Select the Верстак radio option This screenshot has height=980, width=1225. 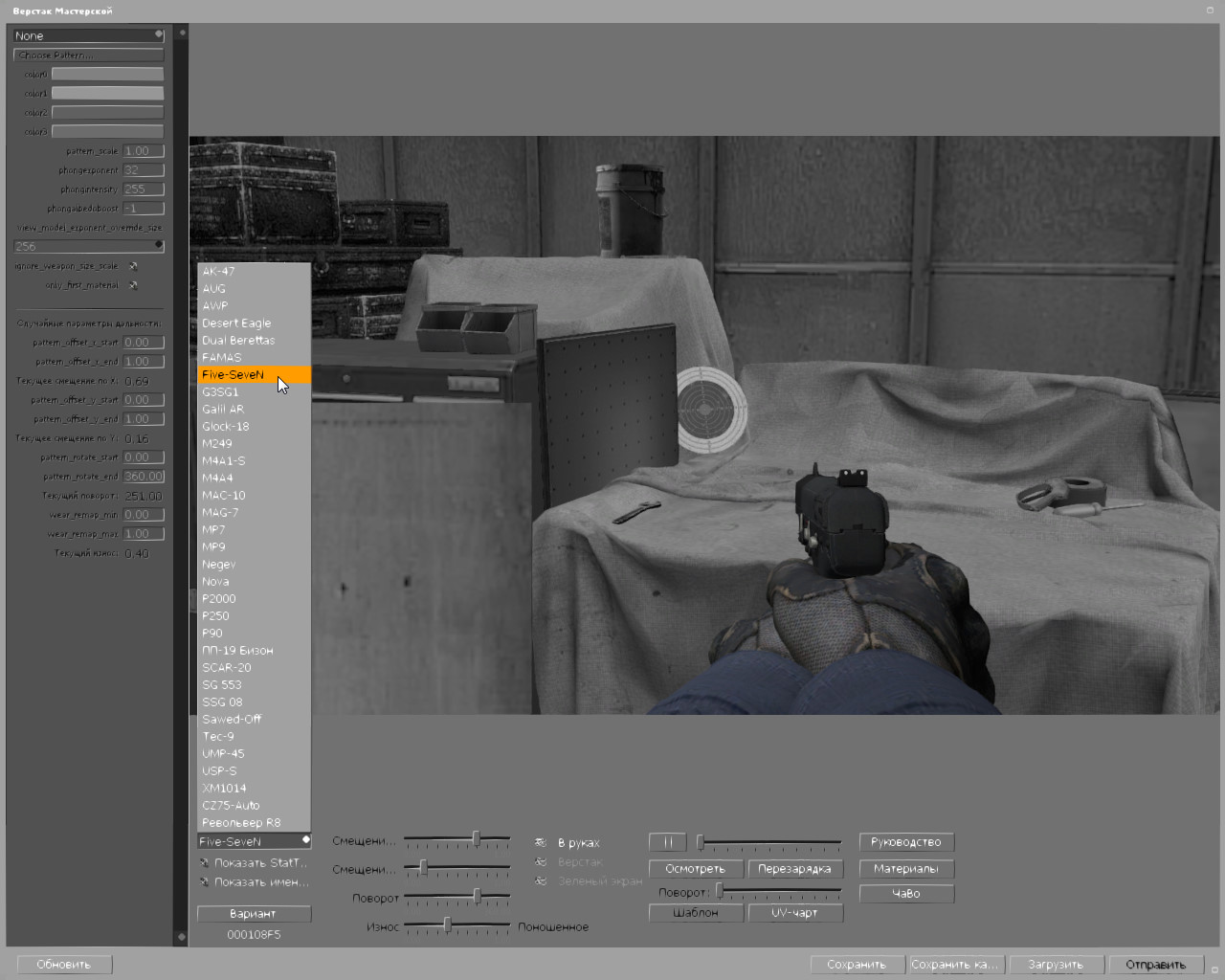(541, 861)
